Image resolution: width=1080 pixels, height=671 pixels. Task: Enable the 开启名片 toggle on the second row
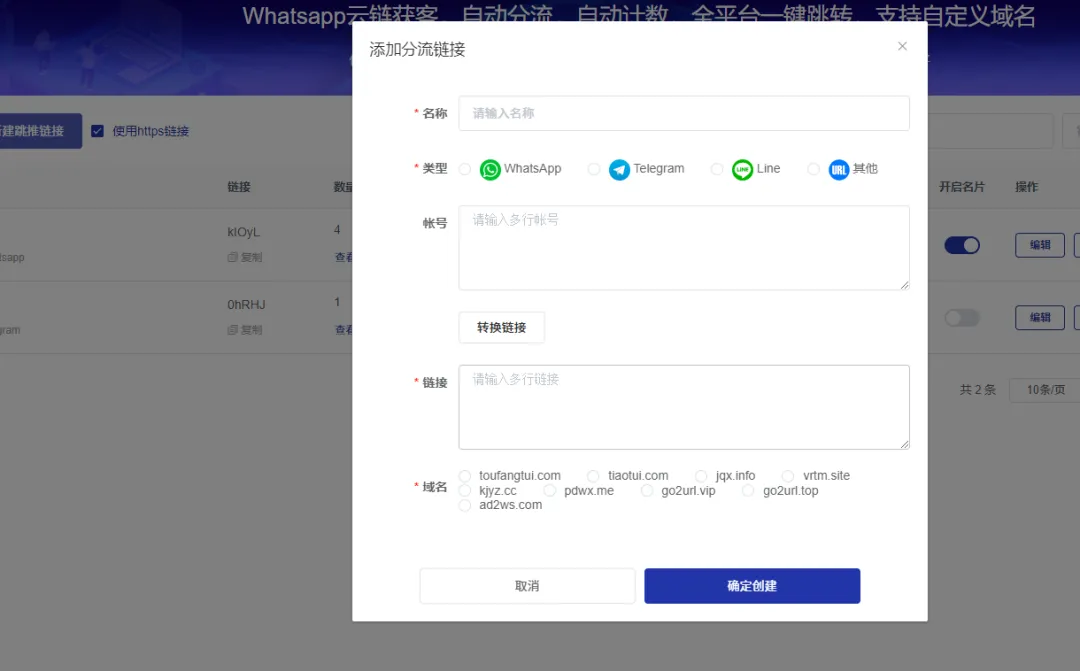tap(962, 317)
